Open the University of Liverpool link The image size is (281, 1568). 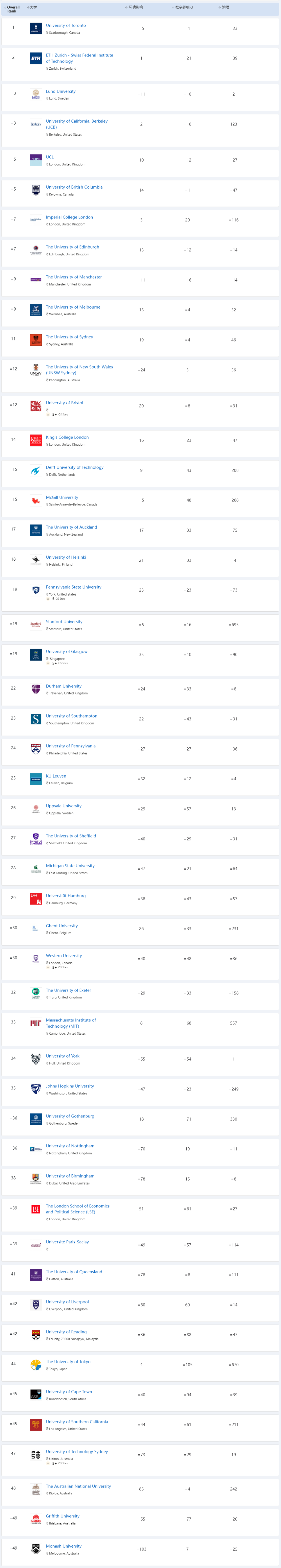coord(67,1303)
